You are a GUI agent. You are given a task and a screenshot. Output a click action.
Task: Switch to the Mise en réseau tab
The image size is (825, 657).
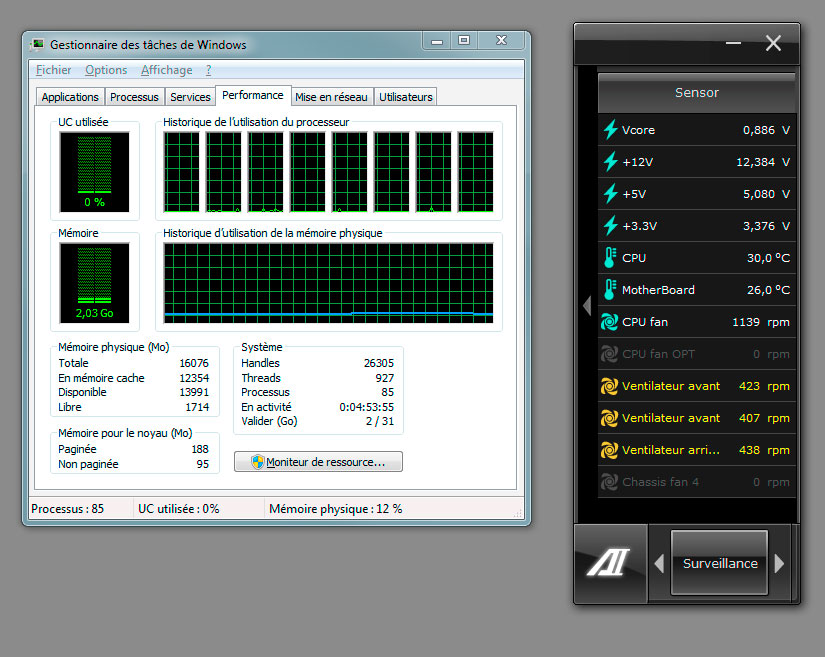coord(331,97)
